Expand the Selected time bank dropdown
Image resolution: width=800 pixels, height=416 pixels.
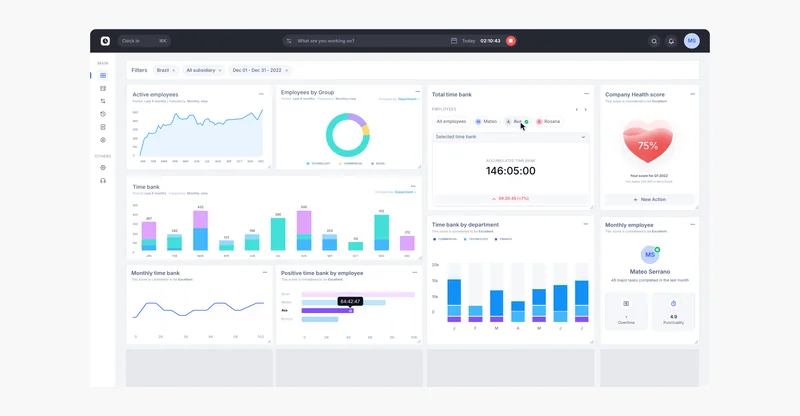point(511,137)
